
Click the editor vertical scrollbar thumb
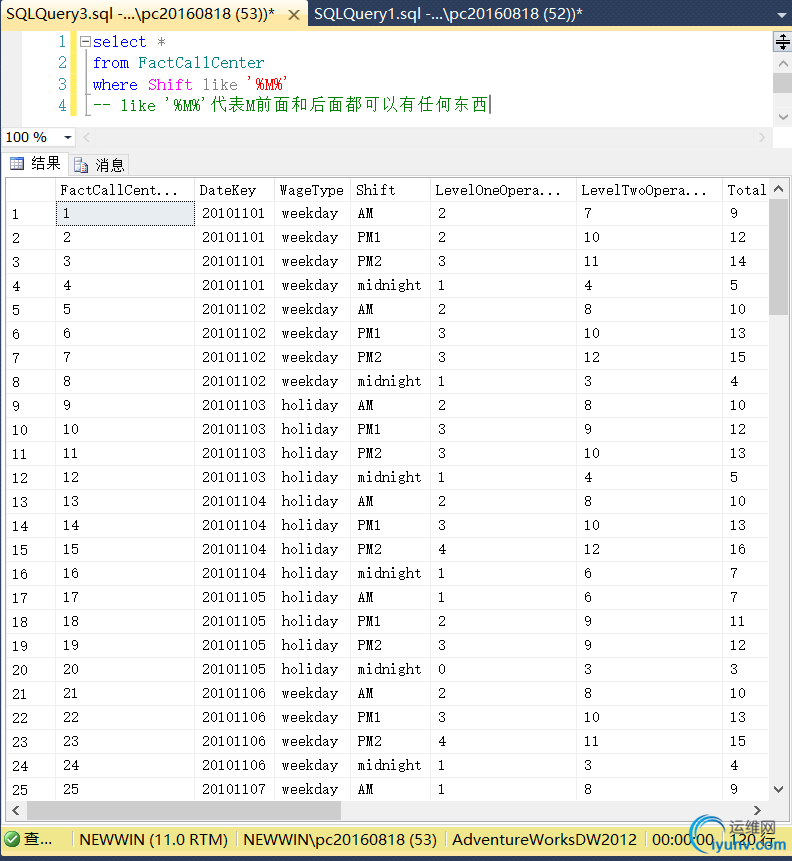[783, 83]
